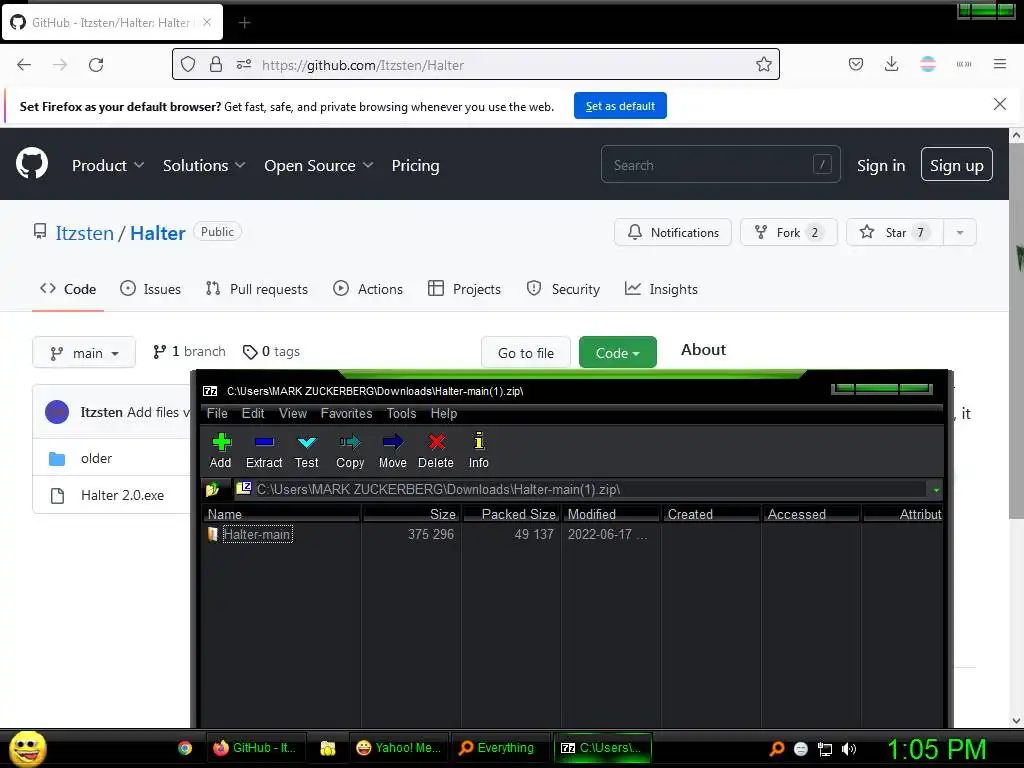Select the Halter-main folder in 7-Zip
This screenshot has width=1024, height=768.
click(x=257, y=534)
